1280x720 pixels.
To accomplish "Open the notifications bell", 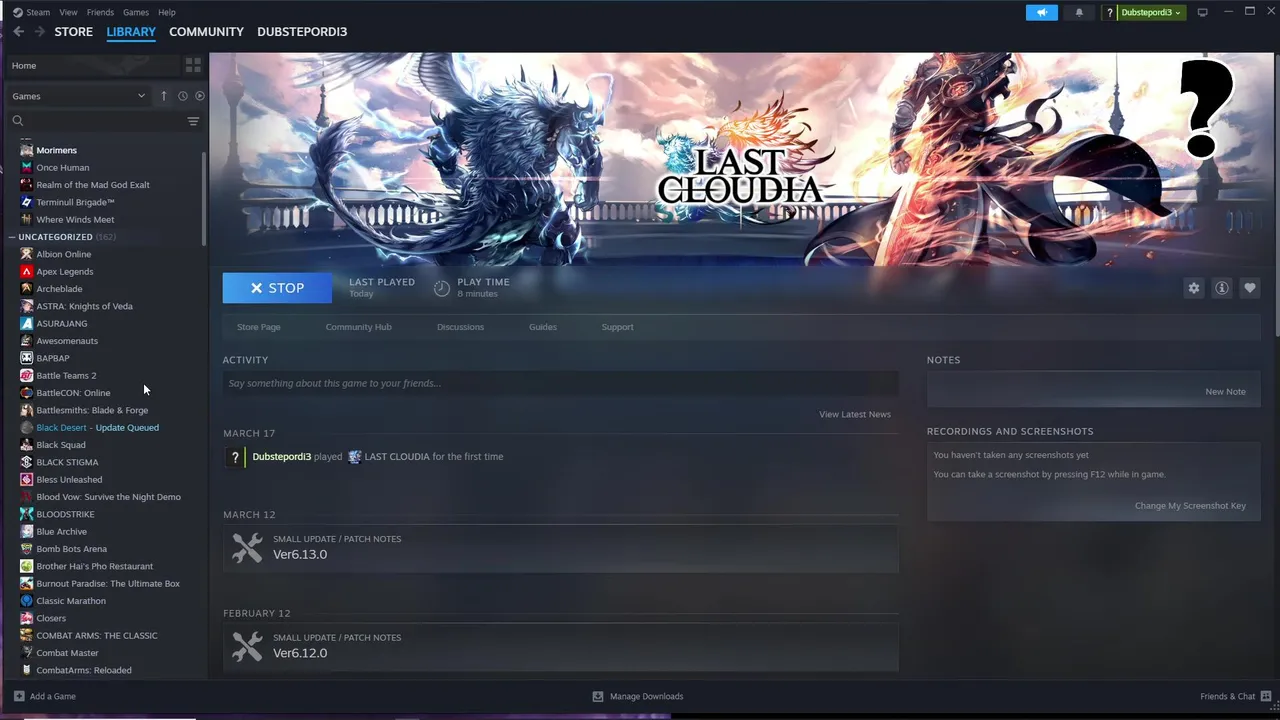I will pos(1079,12).
